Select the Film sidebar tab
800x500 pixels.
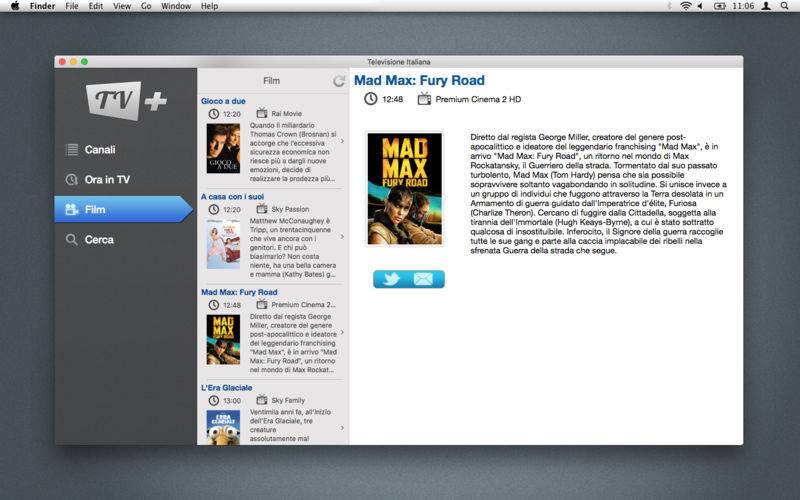(123, 209)
